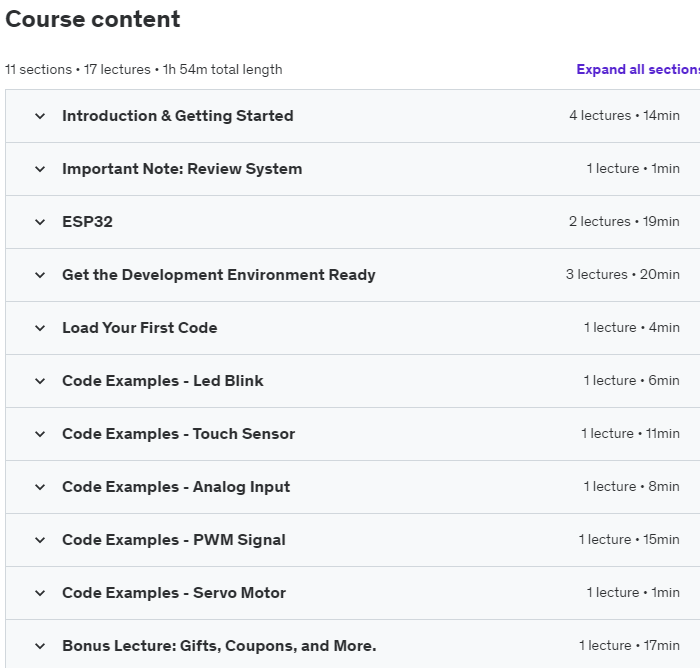Viewport: 700px width, 668px height.
Task: Toggle chevron next to Load Your First Code
Action: pos(40,328)
